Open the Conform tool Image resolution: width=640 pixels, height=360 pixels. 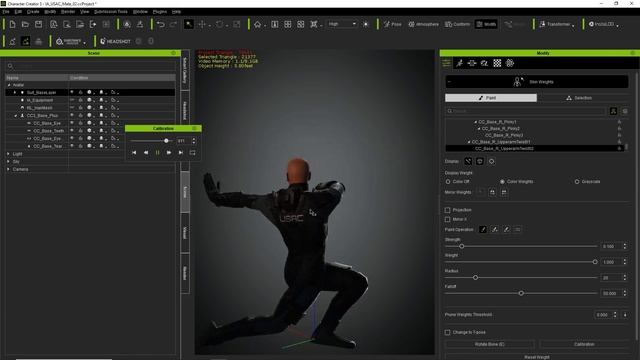[x=458, y=24]
